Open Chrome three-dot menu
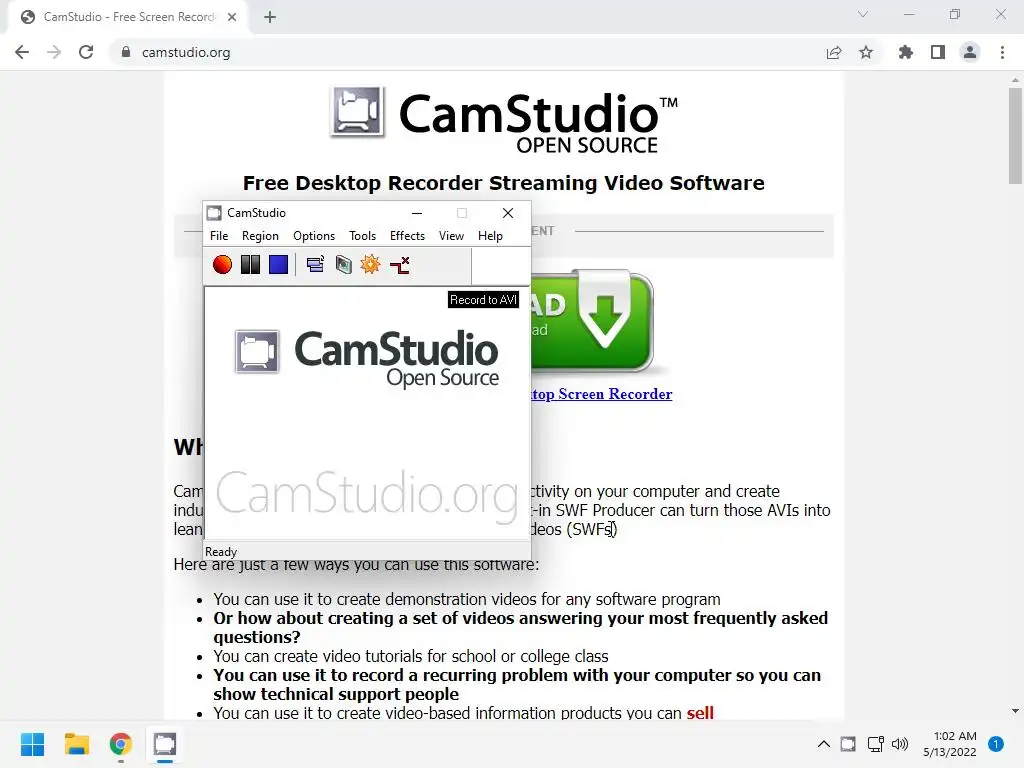 point(1002,52)
